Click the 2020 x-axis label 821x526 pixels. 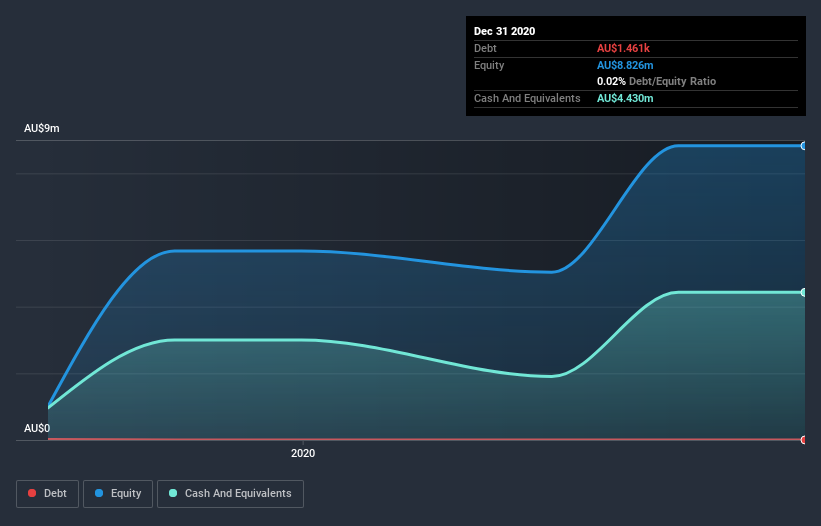(x=303, y=453)
